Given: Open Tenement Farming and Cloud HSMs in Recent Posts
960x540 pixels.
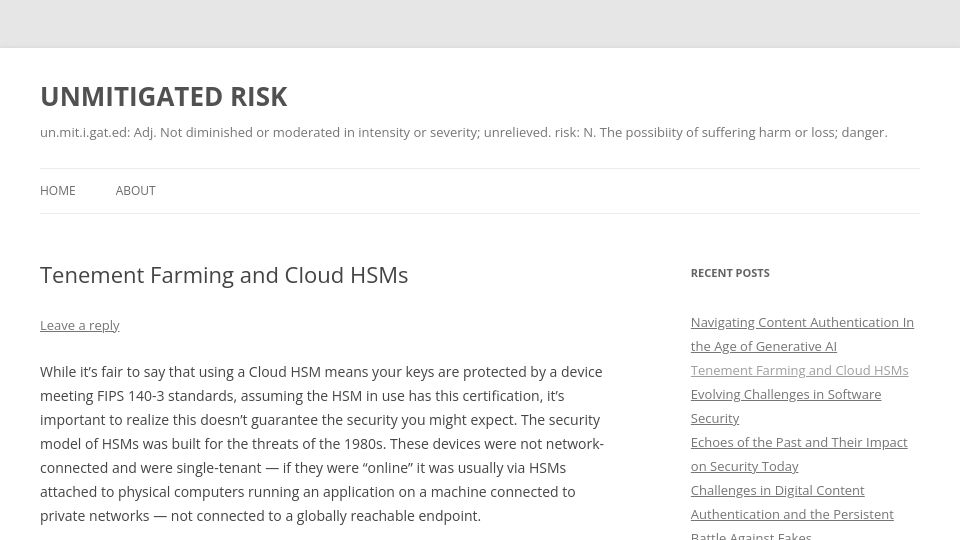Looking at the screenshot, I should click(x=800, y=370).
